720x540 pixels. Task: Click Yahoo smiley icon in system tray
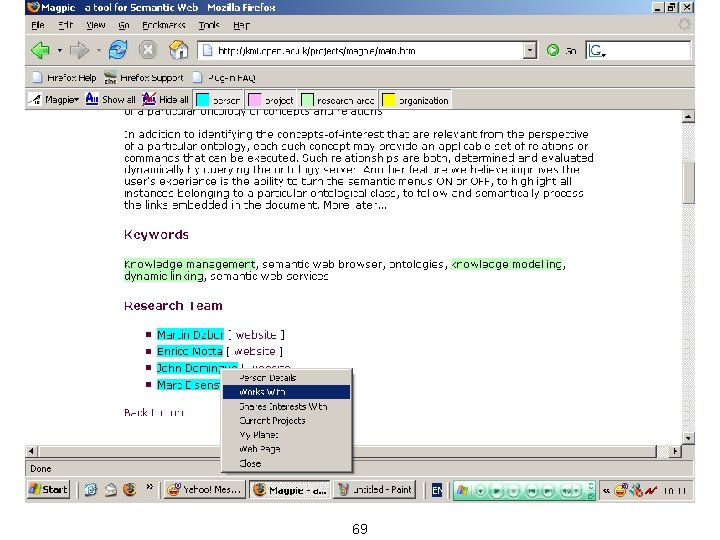click(x=621, y=490)
